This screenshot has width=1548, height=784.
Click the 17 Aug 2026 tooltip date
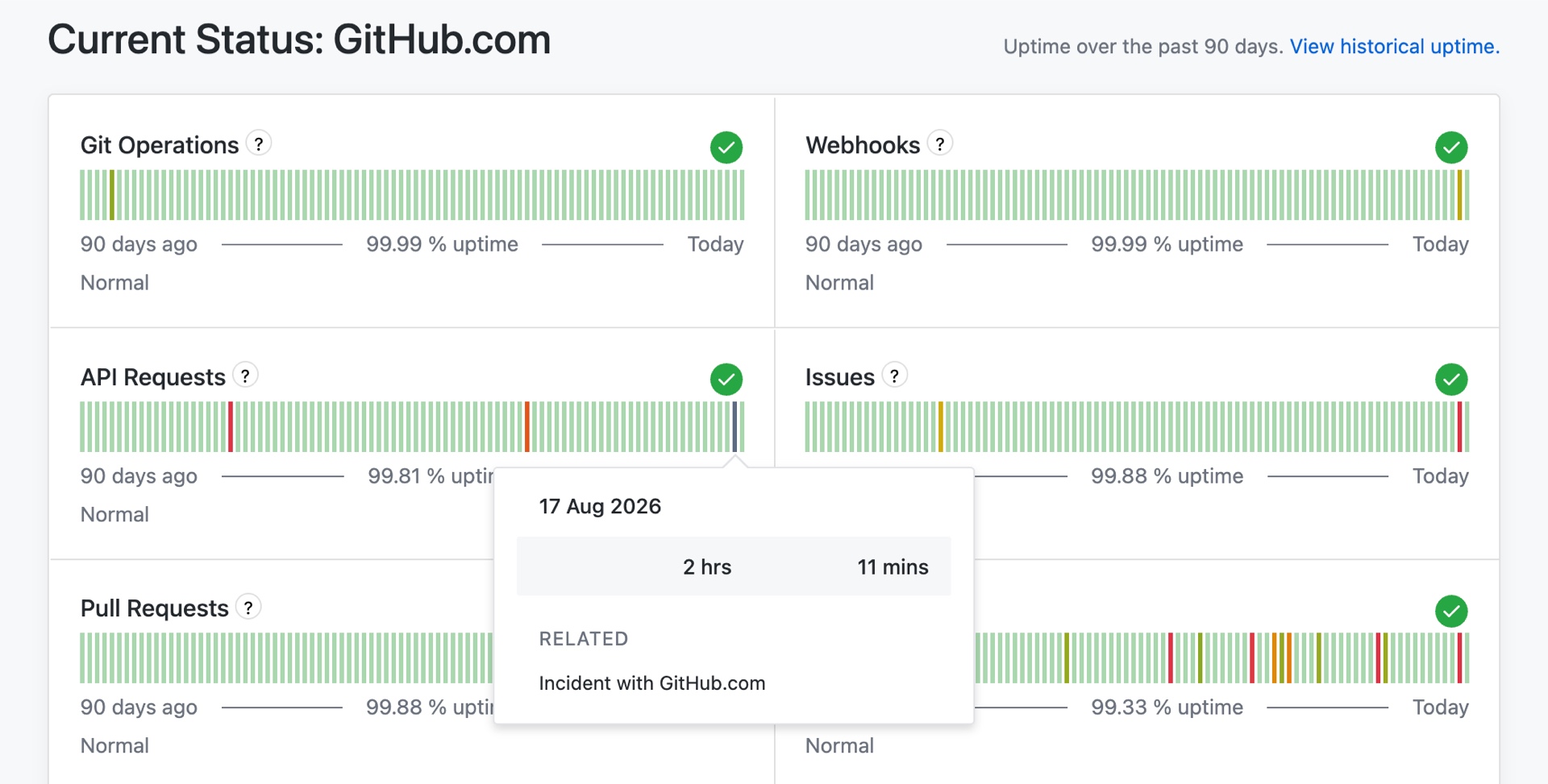coord(600,507)
